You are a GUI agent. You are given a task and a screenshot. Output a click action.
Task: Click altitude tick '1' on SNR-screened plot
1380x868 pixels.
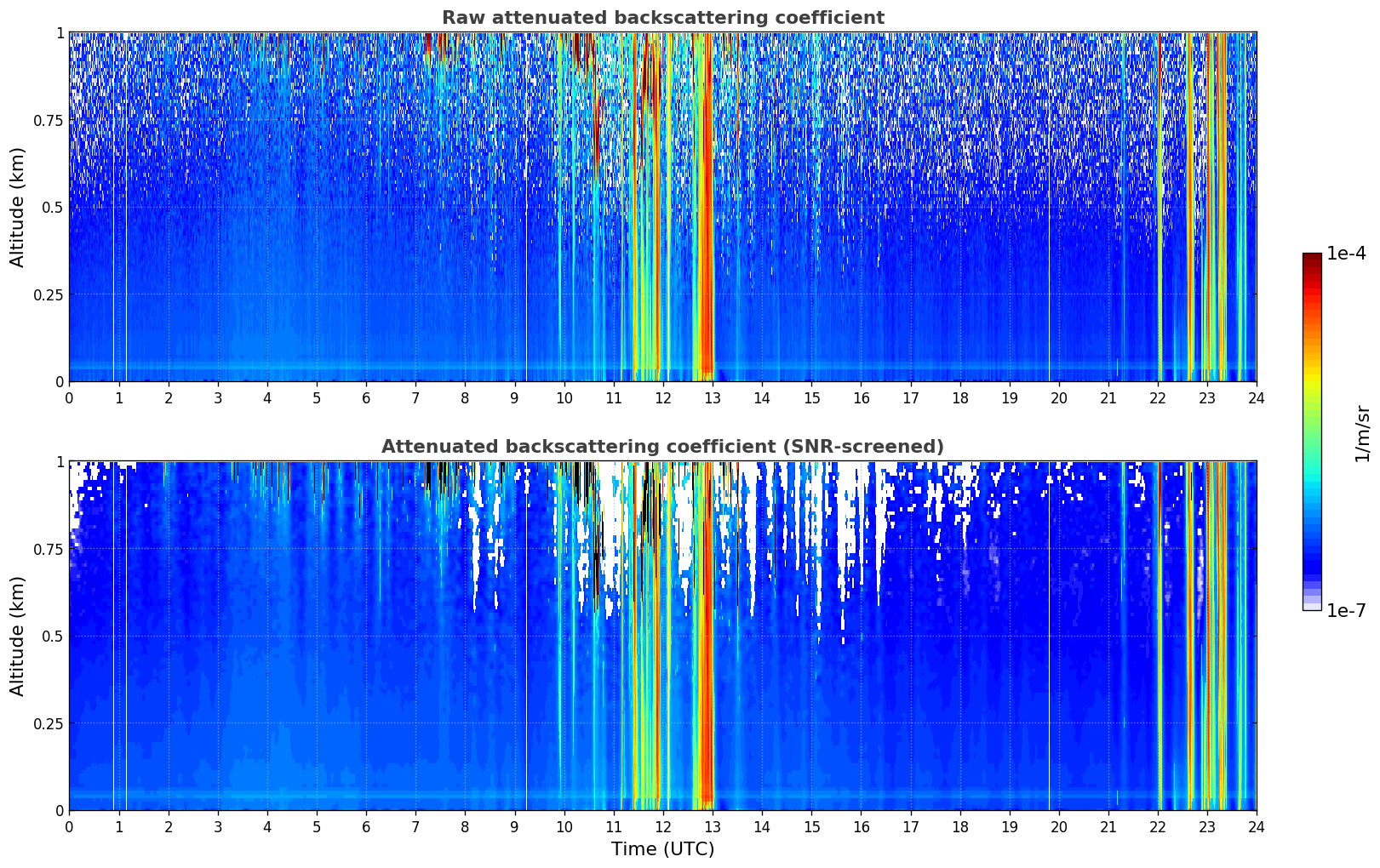pyautogui.click(x=60, y=462)
